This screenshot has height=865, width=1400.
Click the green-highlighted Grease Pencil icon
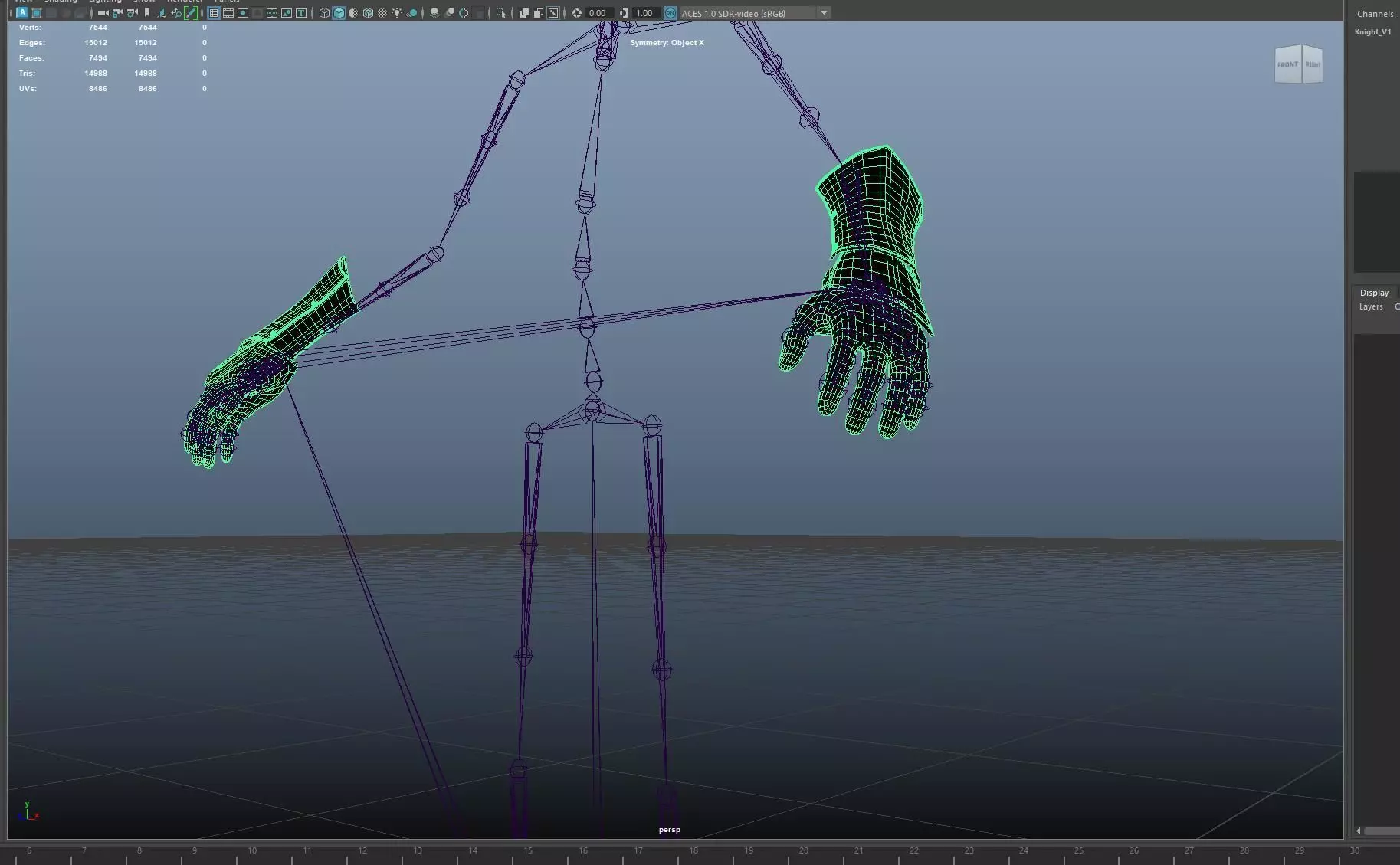point(190,13)
